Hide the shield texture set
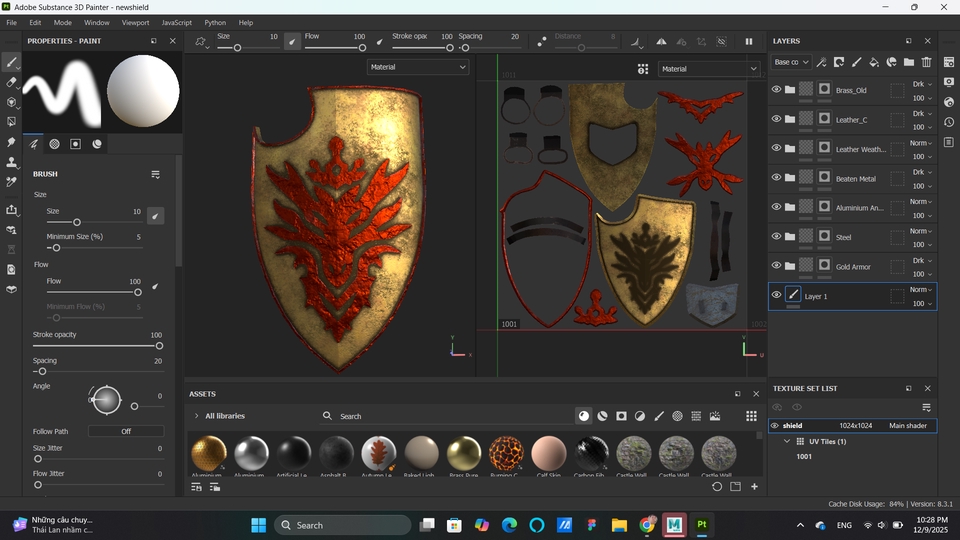The height and width of the screenshot is (540, 960). click(775, 426)
